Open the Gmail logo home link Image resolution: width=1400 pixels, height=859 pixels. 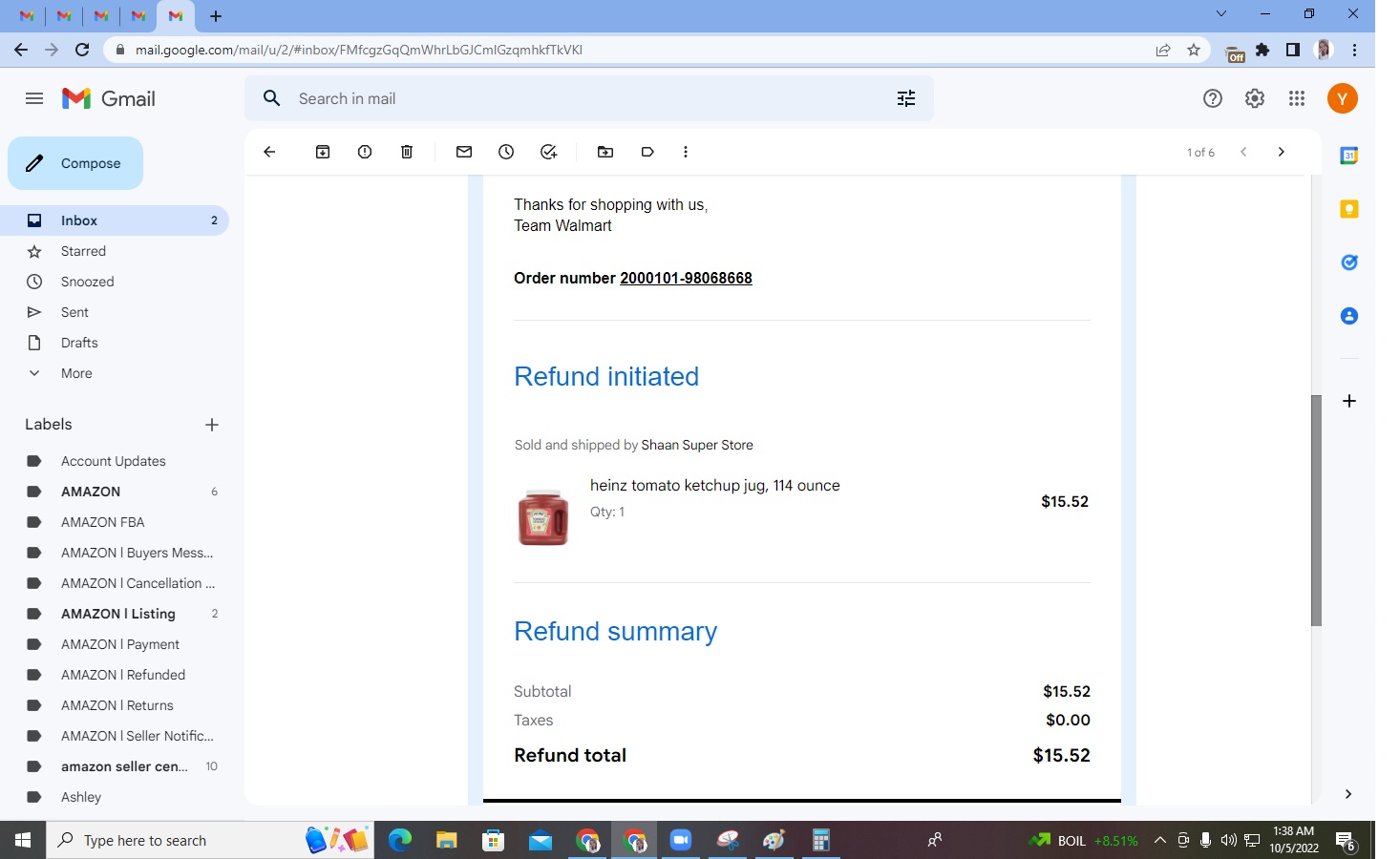click(x=109, y=98)
